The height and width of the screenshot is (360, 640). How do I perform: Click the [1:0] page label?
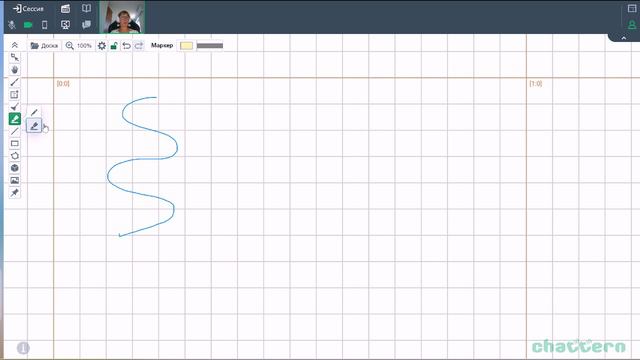tap(536, 83)
